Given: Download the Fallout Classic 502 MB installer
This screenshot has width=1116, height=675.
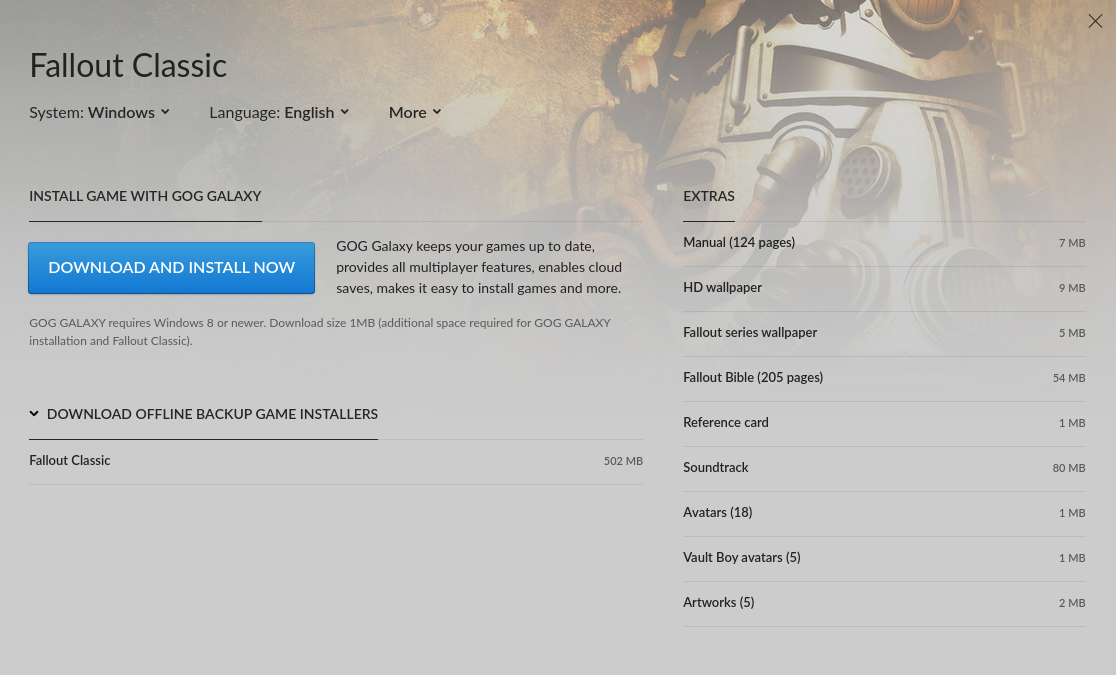Looking at the screenshot, I should (336, 461).
